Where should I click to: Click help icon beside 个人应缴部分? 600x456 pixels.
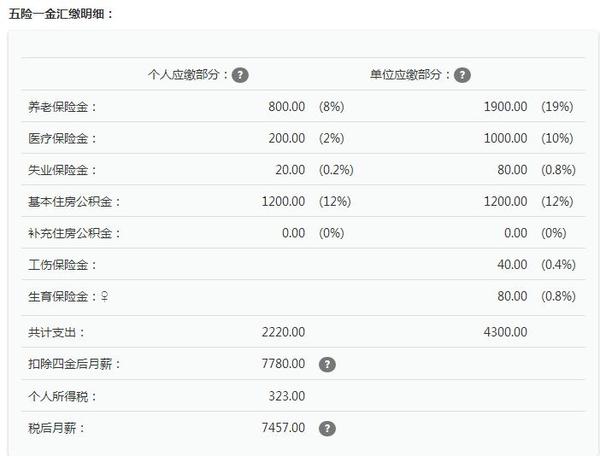pyautogui.click(x=240, y=75)
